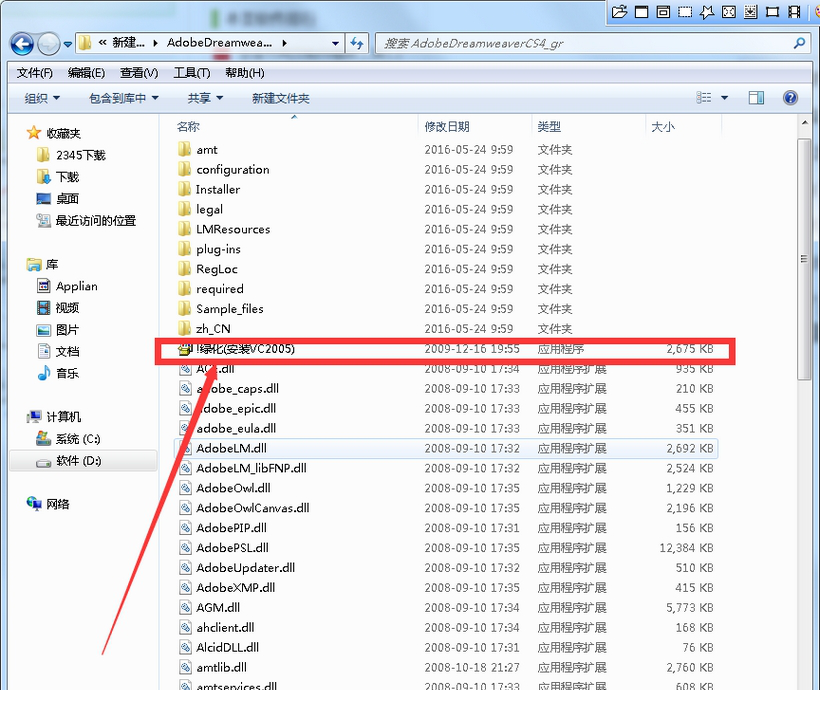Click the full-screen capture icon with inward arrows
This screenshot has height=717, width=820.
click(x=728, y=12)
